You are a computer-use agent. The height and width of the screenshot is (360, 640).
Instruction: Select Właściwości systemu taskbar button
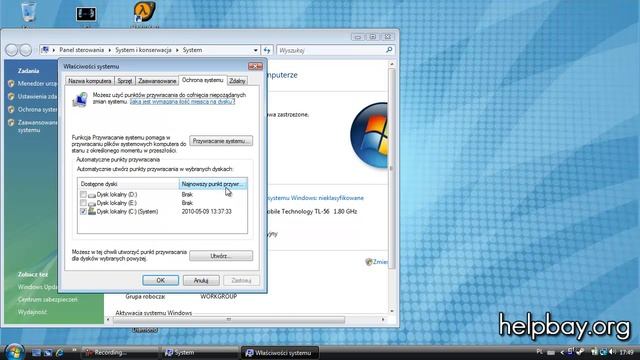[280, 352]
